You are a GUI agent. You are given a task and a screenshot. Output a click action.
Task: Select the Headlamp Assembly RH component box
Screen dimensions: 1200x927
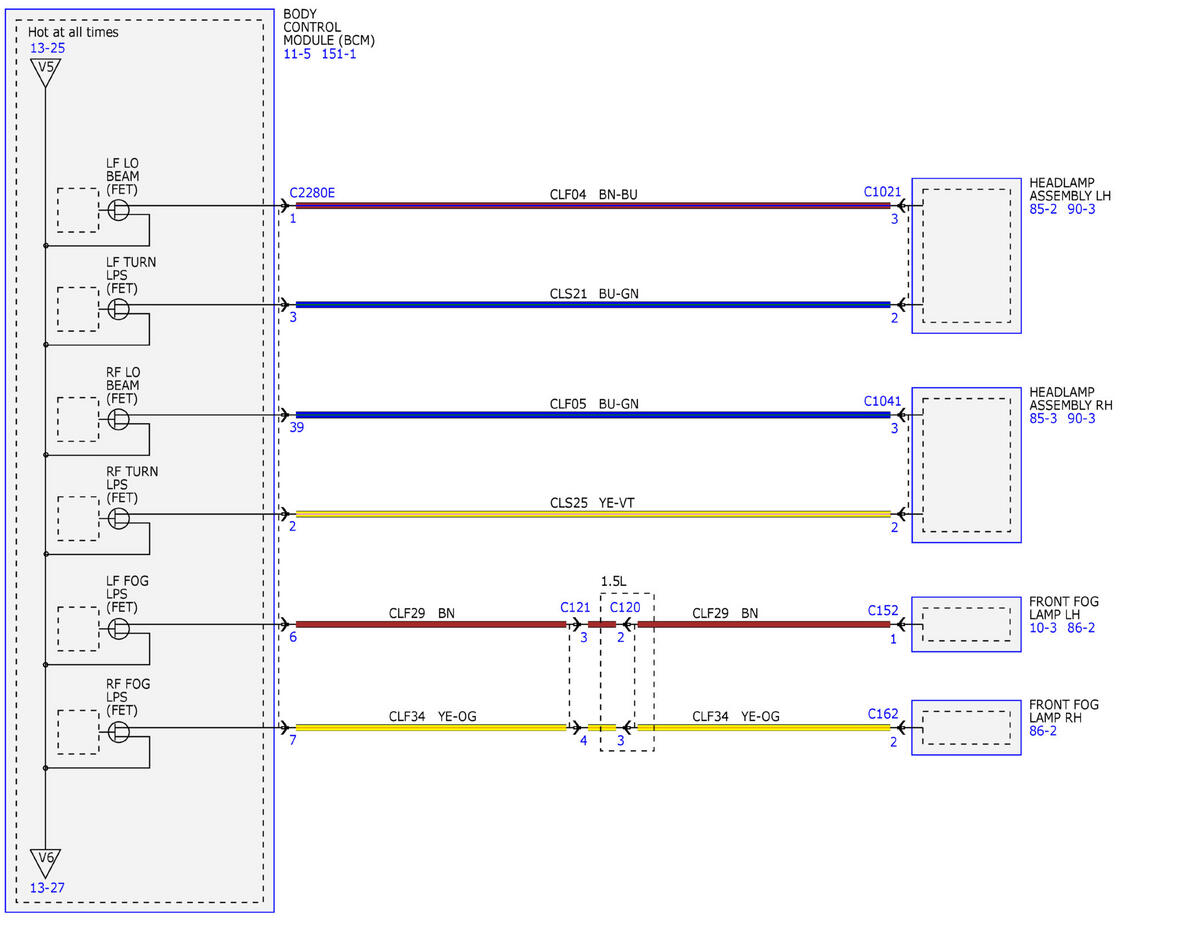tap(966, 465)
